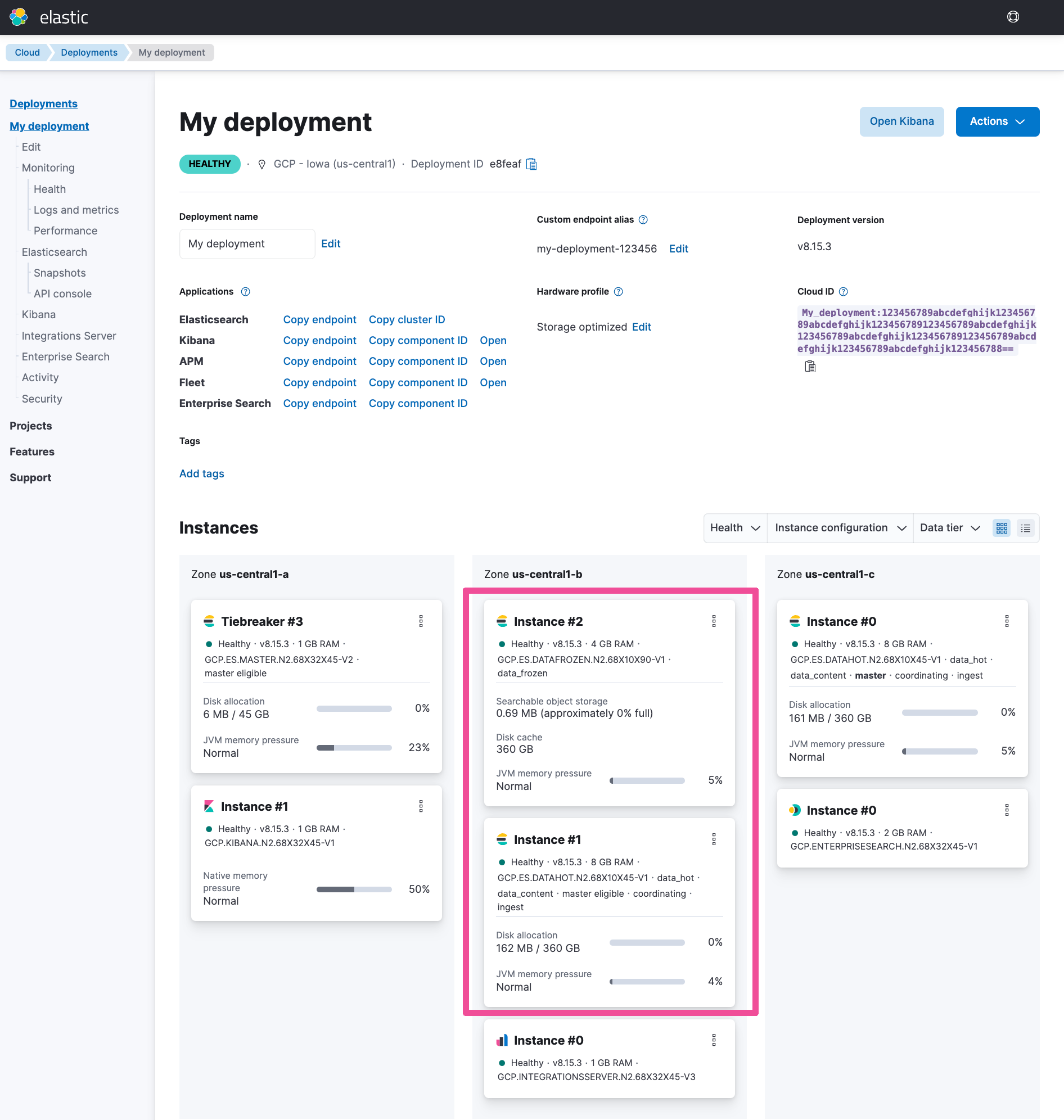This screenshot has width=1064, height=1120.
Task: Copy Enterprise Search endpoint
Action: click(x=319, y=403)
